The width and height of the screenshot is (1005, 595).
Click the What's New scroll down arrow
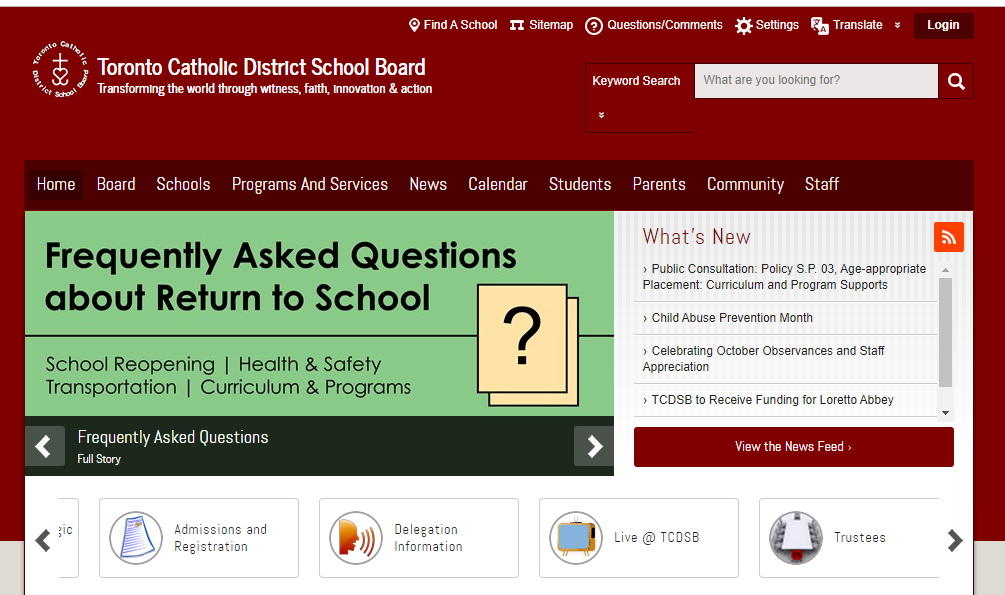945,413
